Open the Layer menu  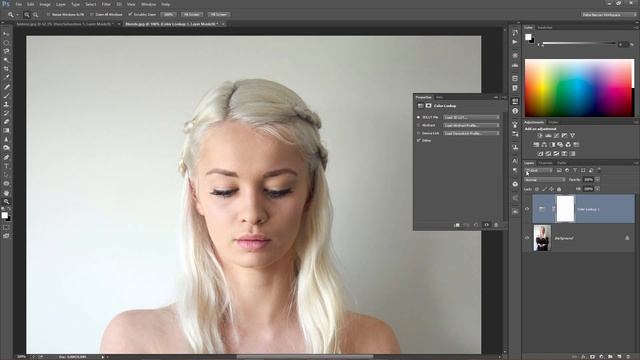coord(60,4)
